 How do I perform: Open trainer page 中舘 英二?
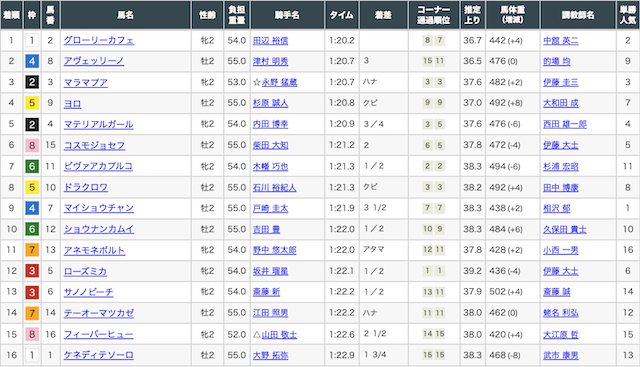click(560, 40)
